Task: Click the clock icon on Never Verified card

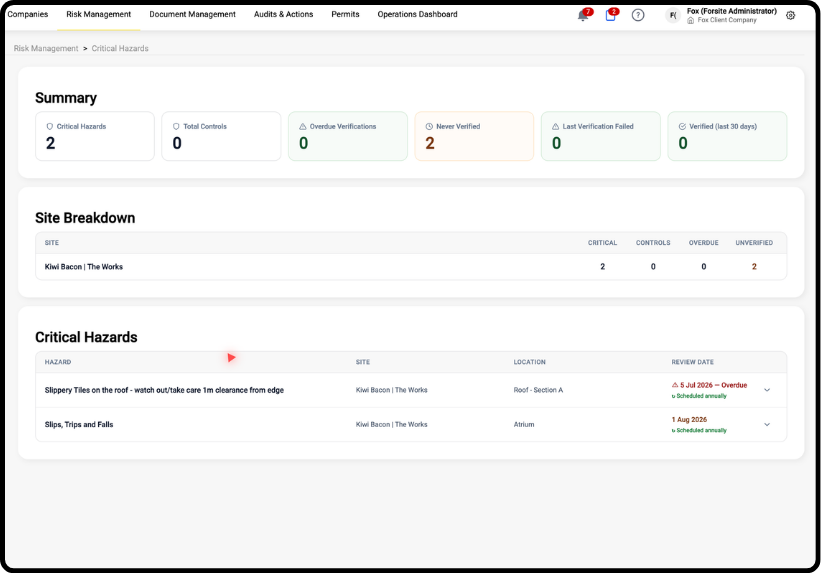Action: [429, 126]
